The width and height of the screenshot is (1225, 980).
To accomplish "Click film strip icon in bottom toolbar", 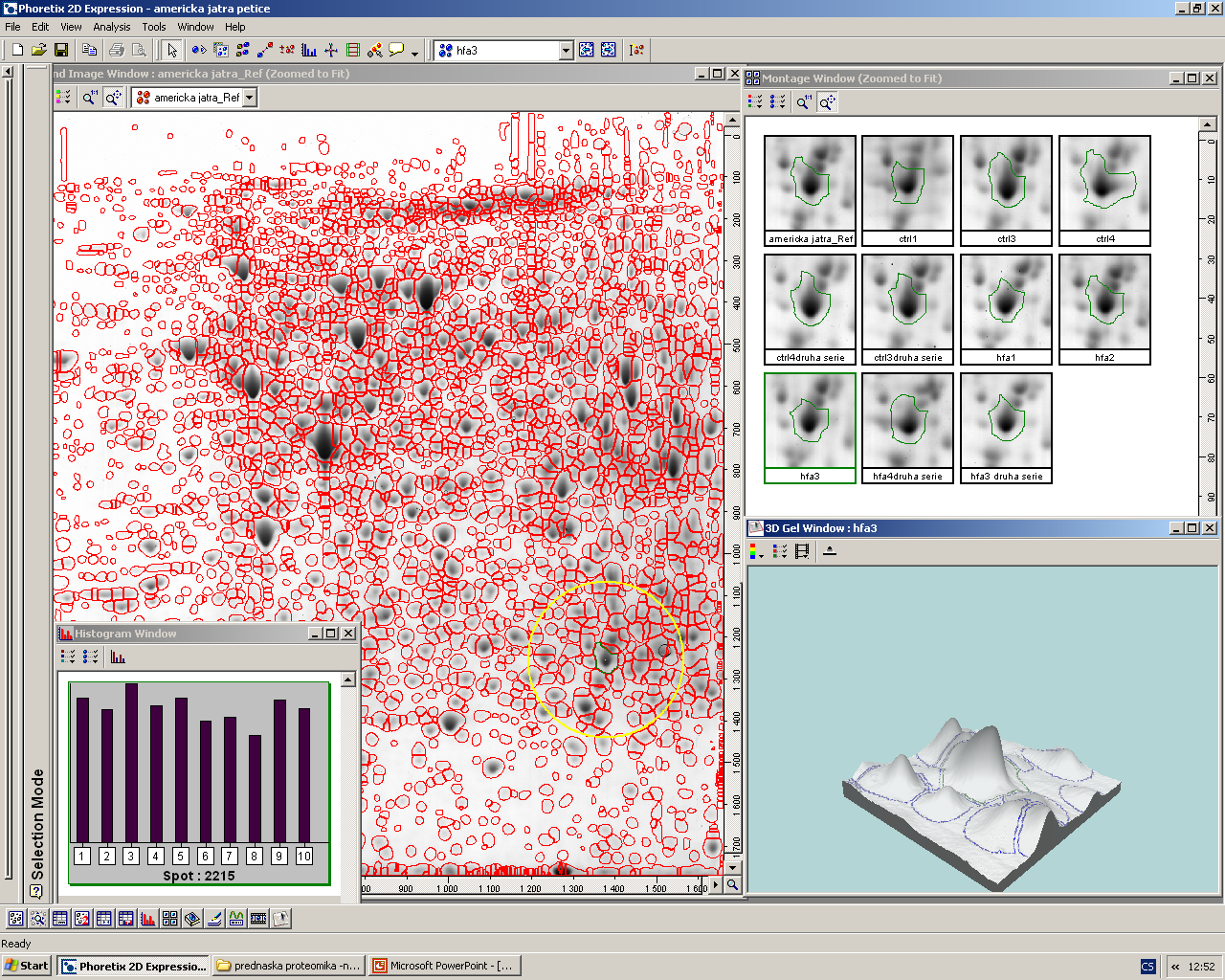I will click(258, 919).
